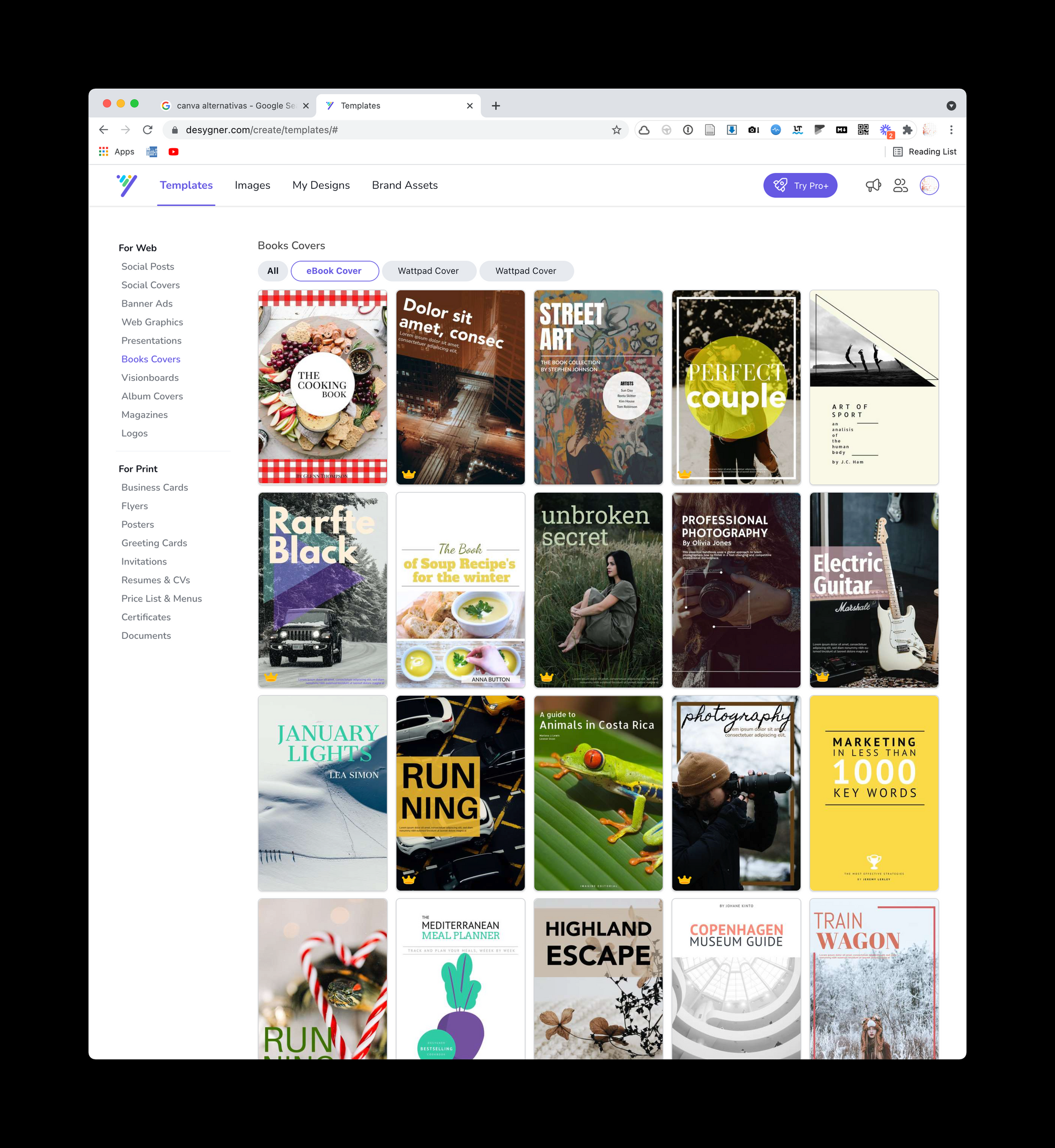Open My Designs tab
Viewport: 1055px width, 1148px height.
tap(321, 186)
